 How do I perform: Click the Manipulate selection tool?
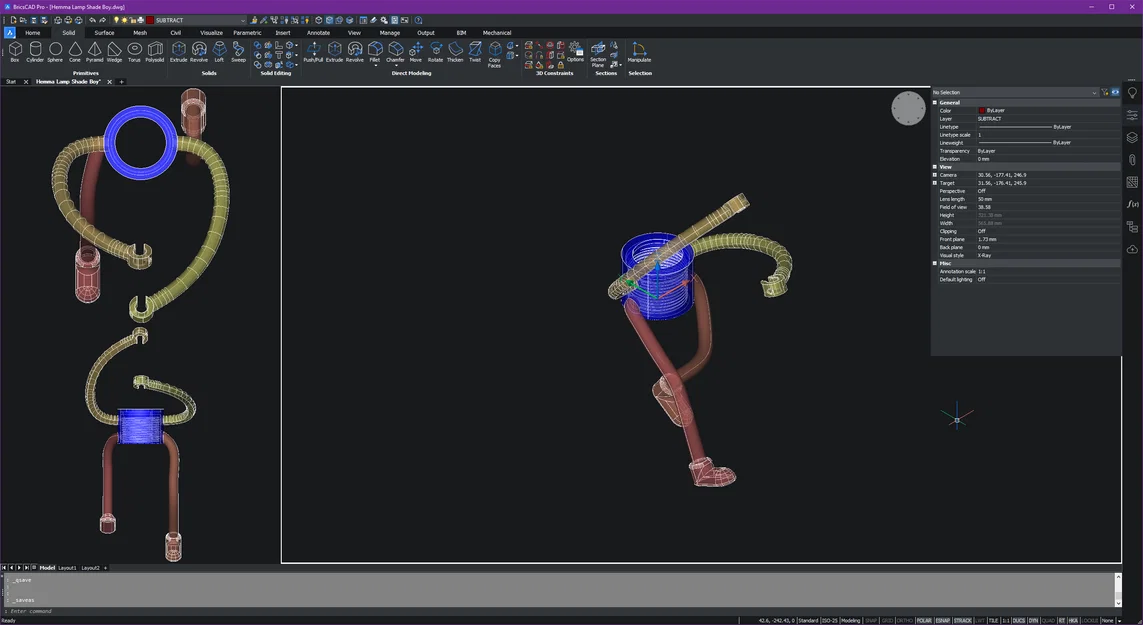pos(639,51)
